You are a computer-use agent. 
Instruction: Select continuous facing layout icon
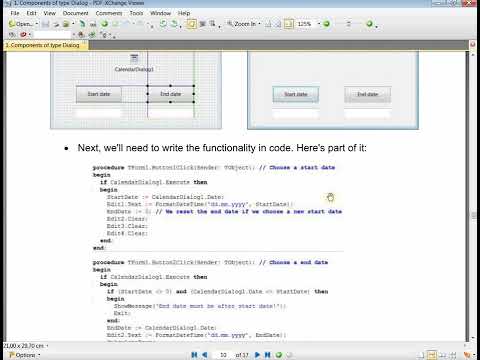[x=453, y=355]
